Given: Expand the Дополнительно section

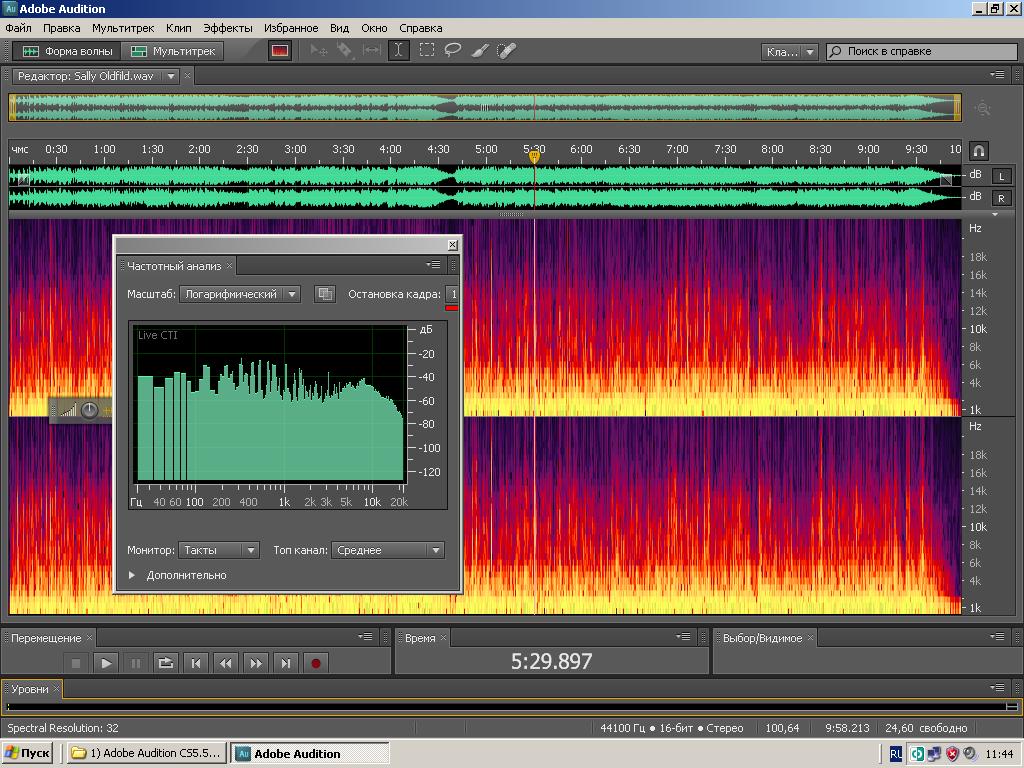Looking at the screenshot, I should pos(132,575).
